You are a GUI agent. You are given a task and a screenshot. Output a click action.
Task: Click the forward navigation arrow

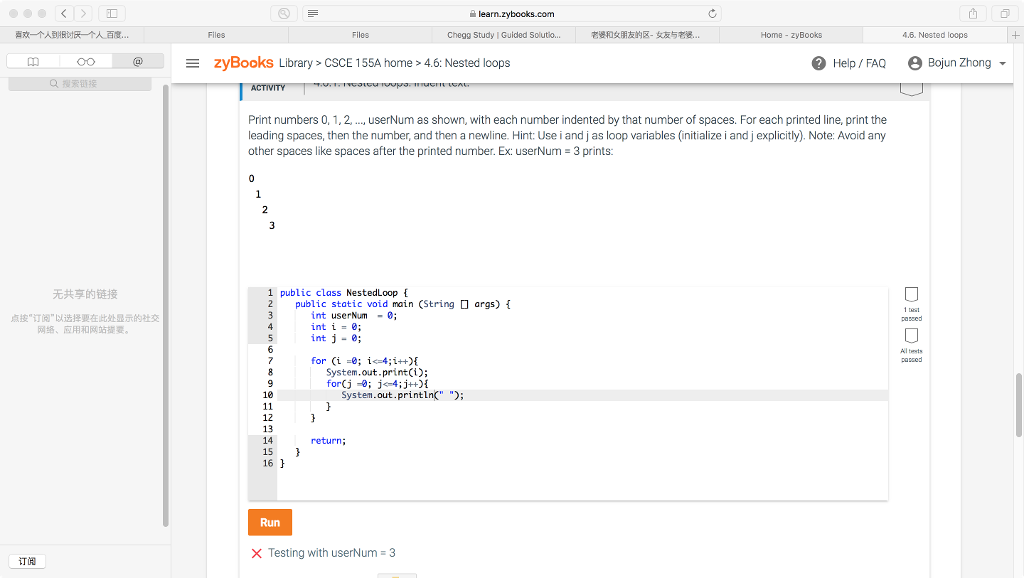(84, 13)
